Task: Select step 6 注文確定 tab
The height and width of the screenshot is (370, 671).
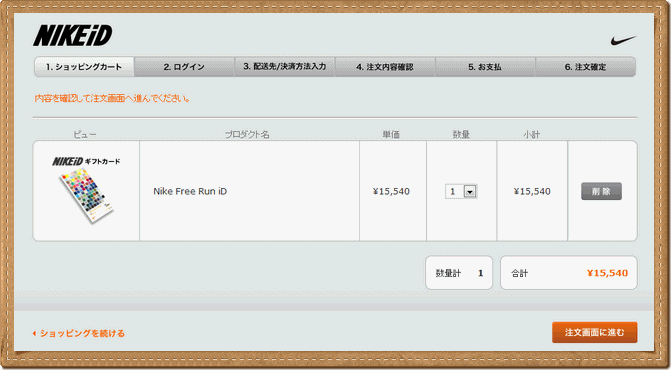Action: (585, 67)
